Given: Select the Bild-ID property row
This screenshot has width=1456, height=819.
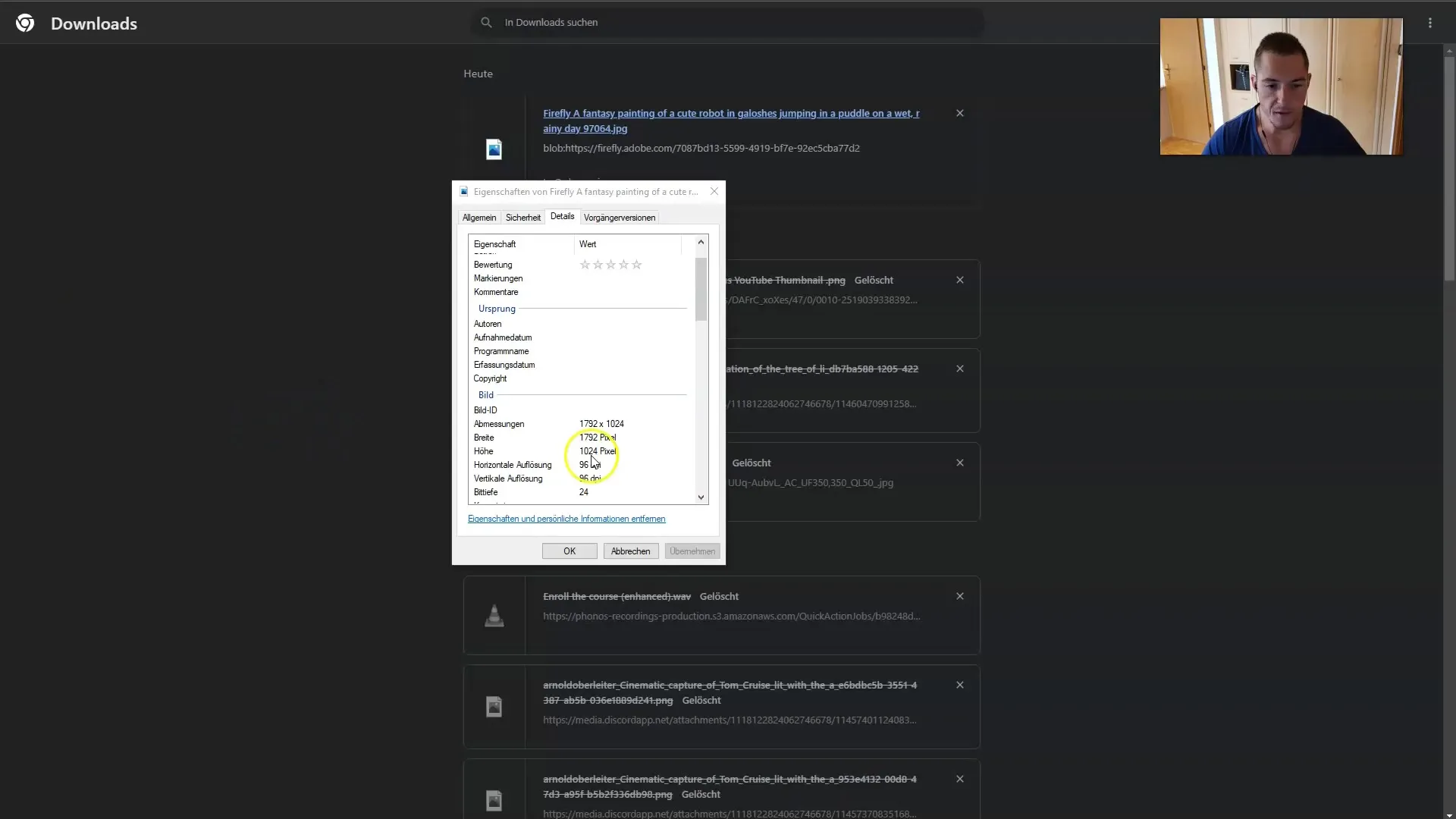Looking at the screenshot, I should coord(581,410).
